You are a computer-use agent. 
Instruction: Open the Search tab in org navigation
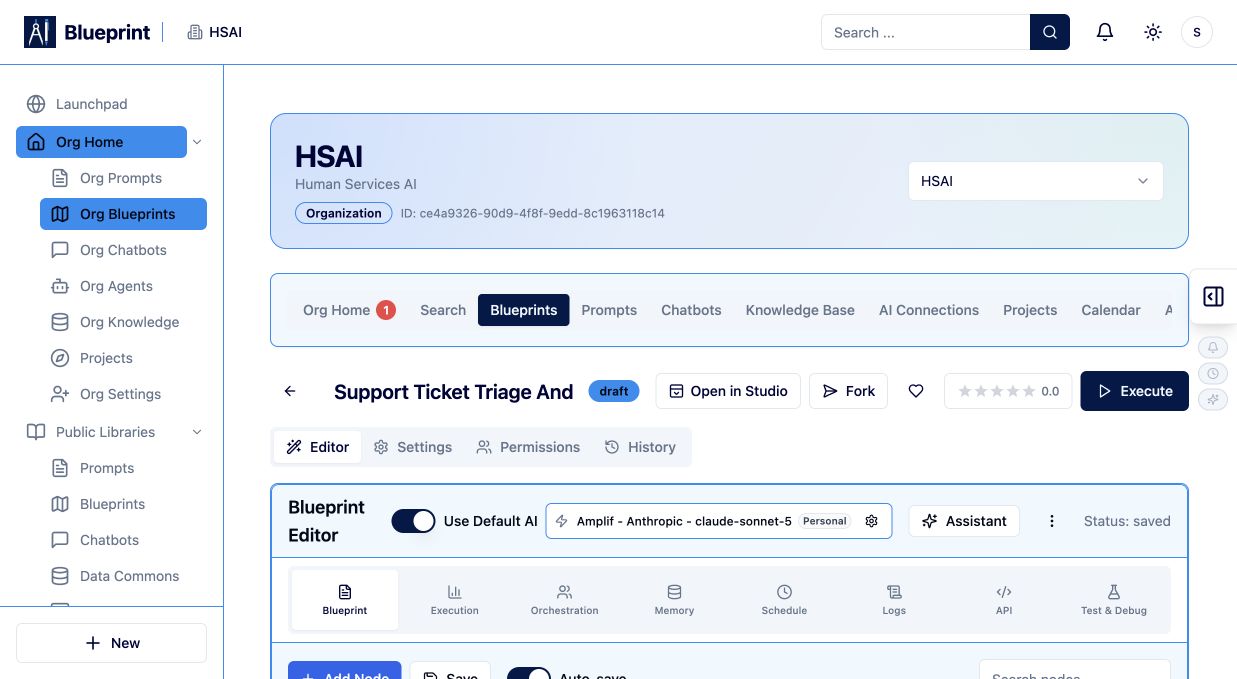click(443, 310)
